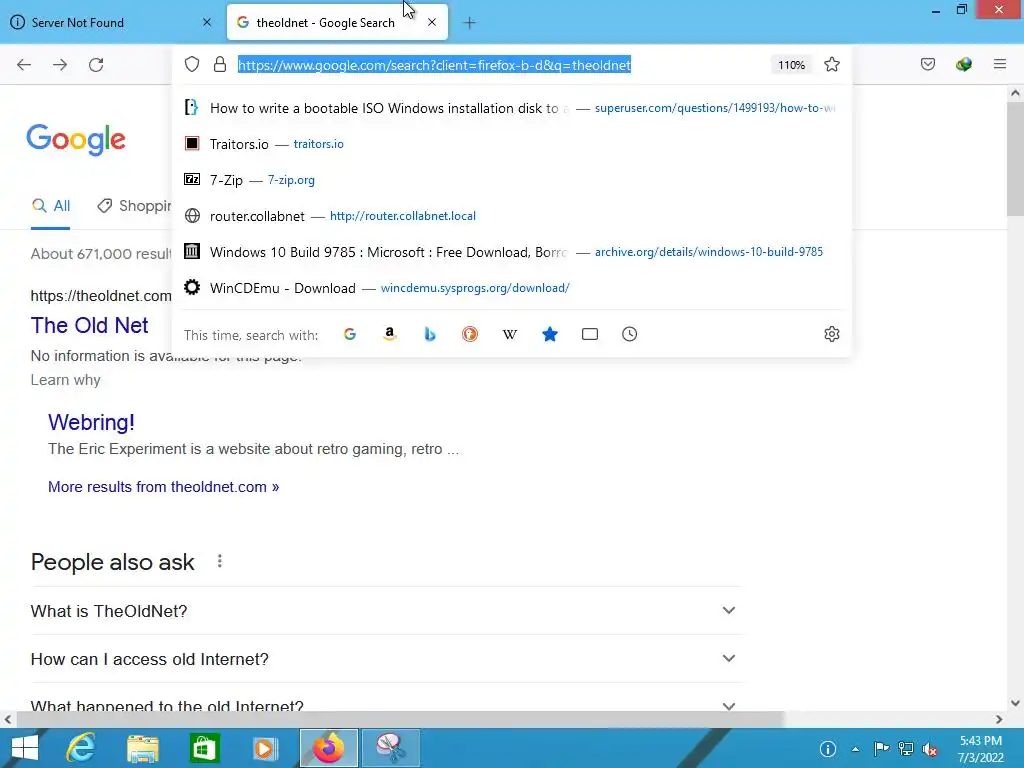1024x768 pixels.
Task: Click the horizontal scrollbar thumb
Action: 400,720
